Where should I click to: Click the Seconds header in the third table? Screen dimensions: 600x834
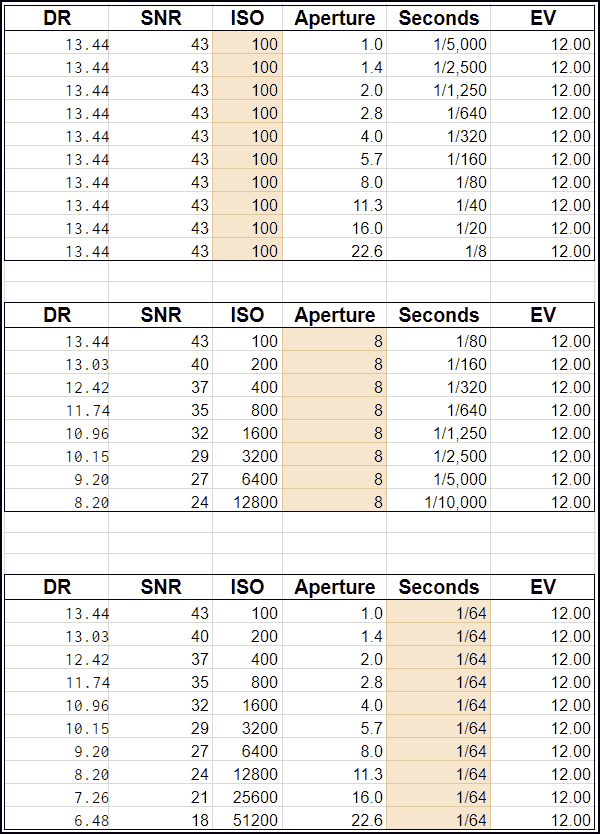coord(439,587)
